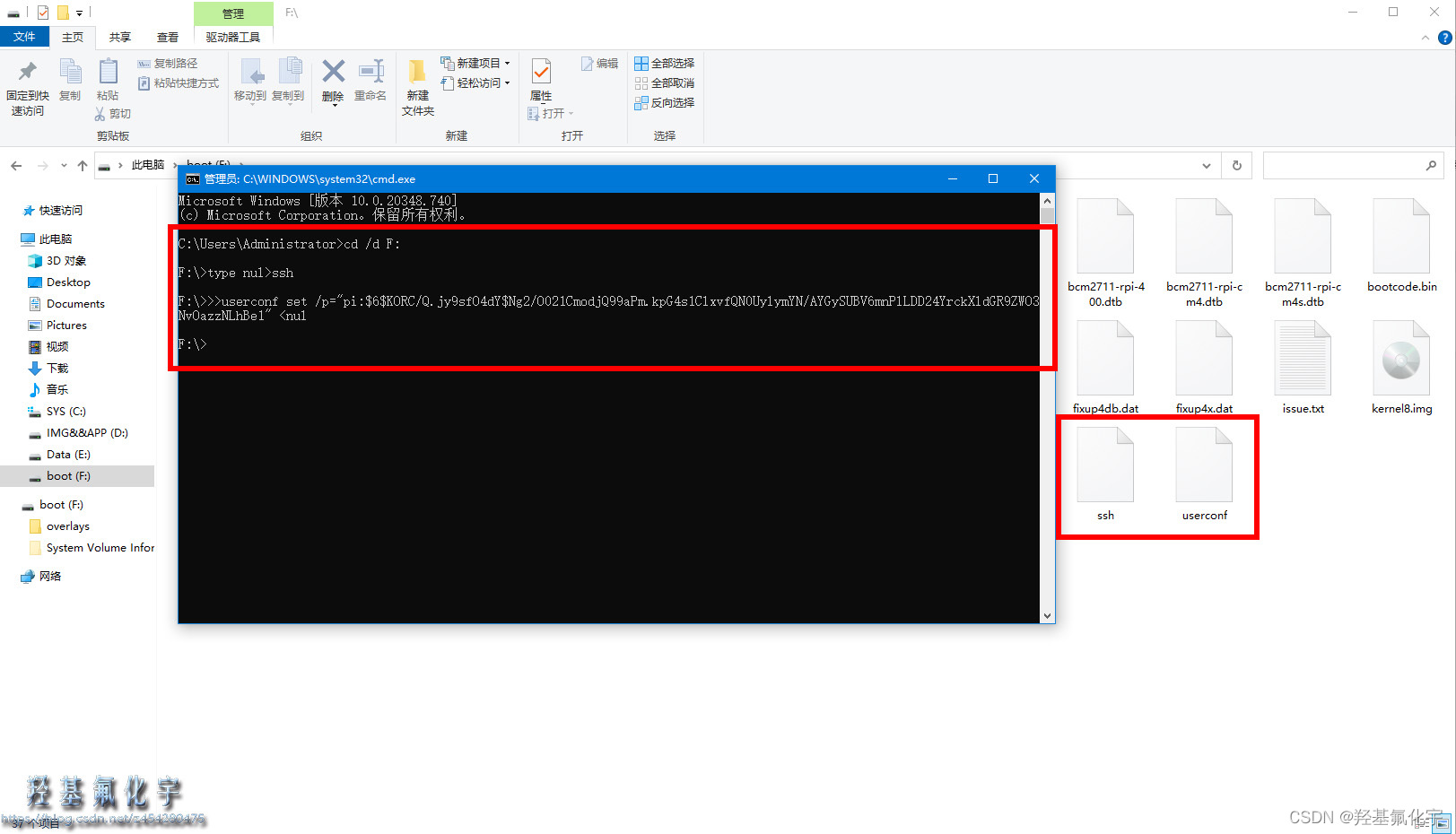The width and height of the screenshot is (1456, 834).
Task: Open the Open (打开) dropdown in ribbon
Action: (x=550, y=114)
